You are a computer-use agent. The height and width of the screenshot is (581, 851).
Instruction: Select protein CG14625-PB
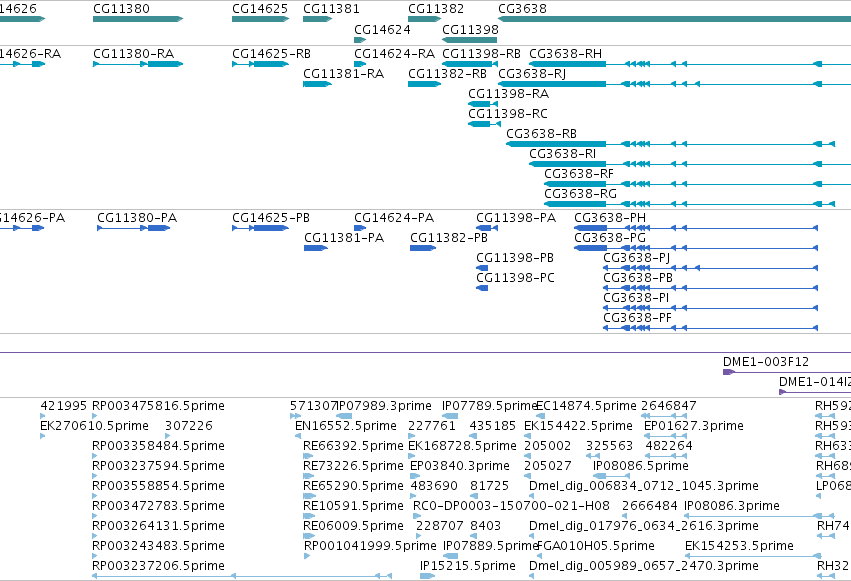coord(271,218)
